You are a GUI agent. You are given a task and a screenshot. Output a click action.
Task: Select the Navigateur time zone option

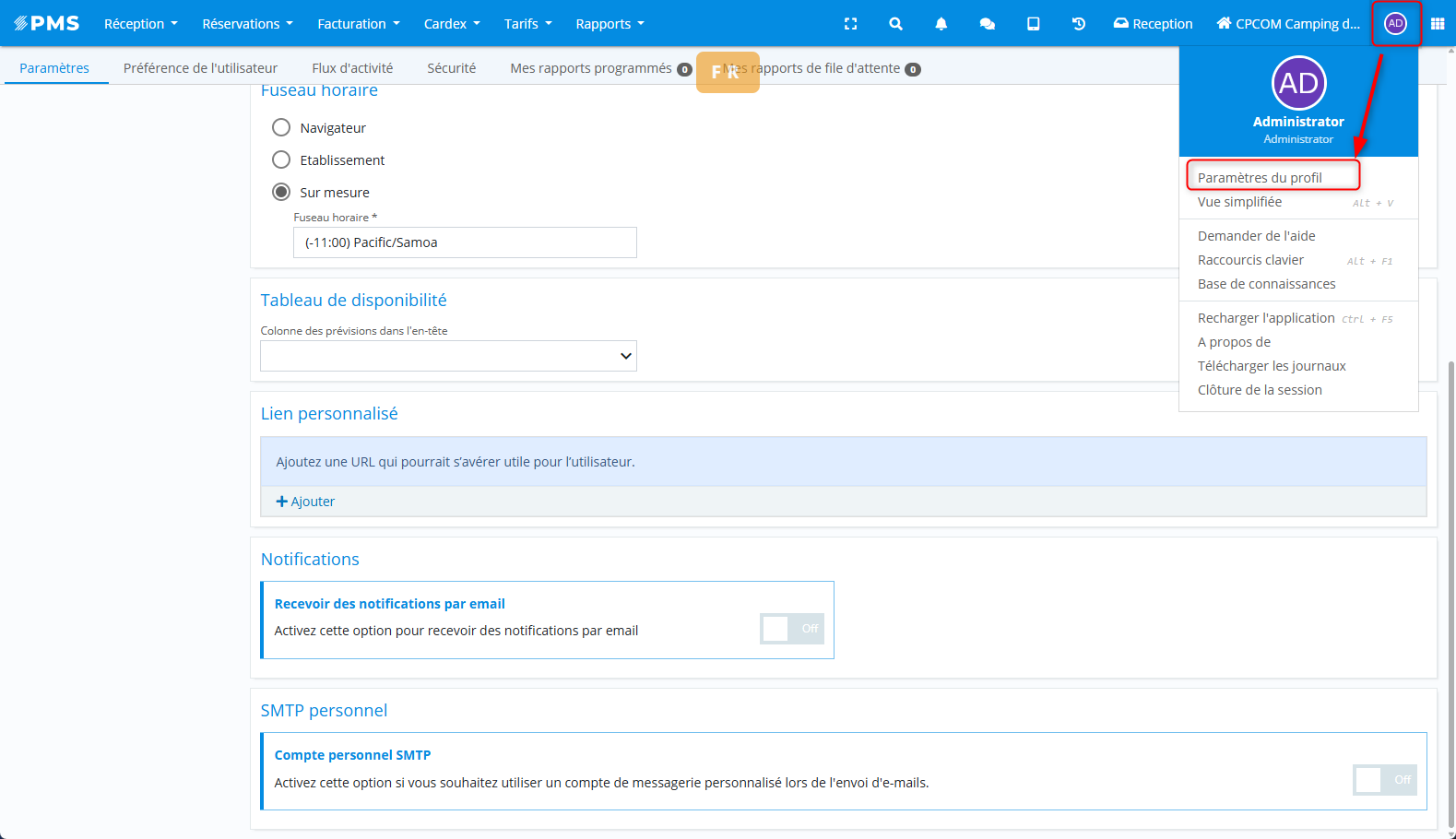click(281, 127)
